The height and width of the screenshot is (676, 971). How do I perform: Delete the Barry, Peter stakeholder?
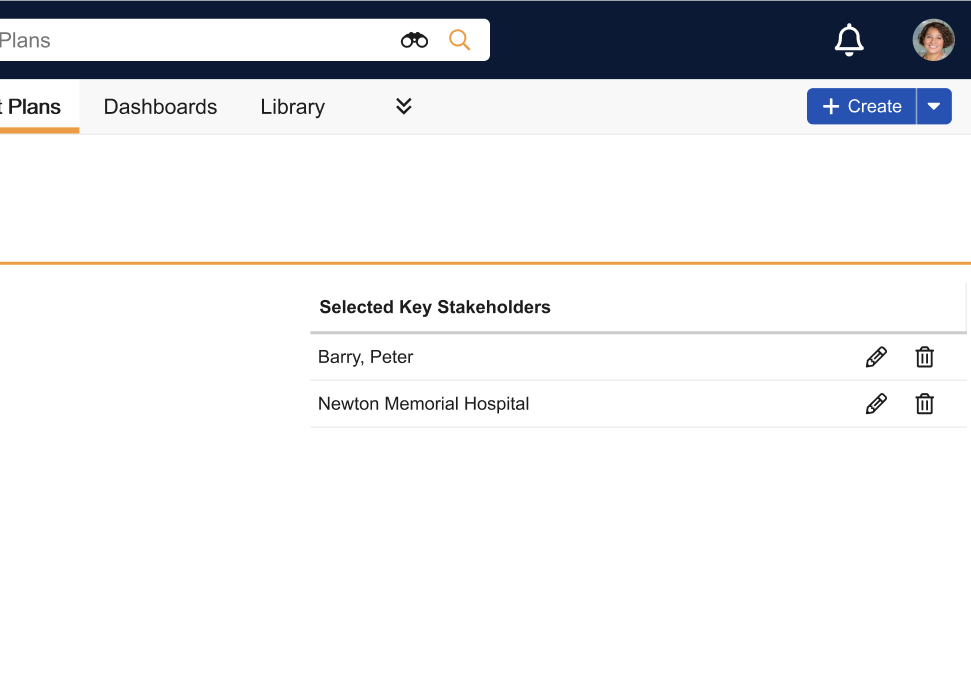point(925,357)
